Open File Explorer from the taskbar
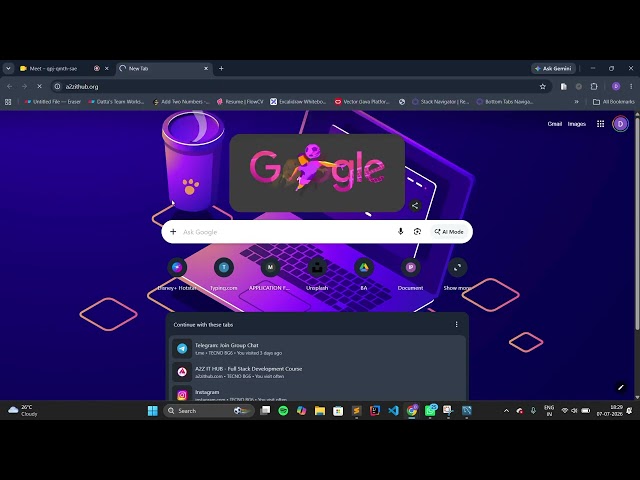Screen dimensions: 640x480 (x=320, y=411)
